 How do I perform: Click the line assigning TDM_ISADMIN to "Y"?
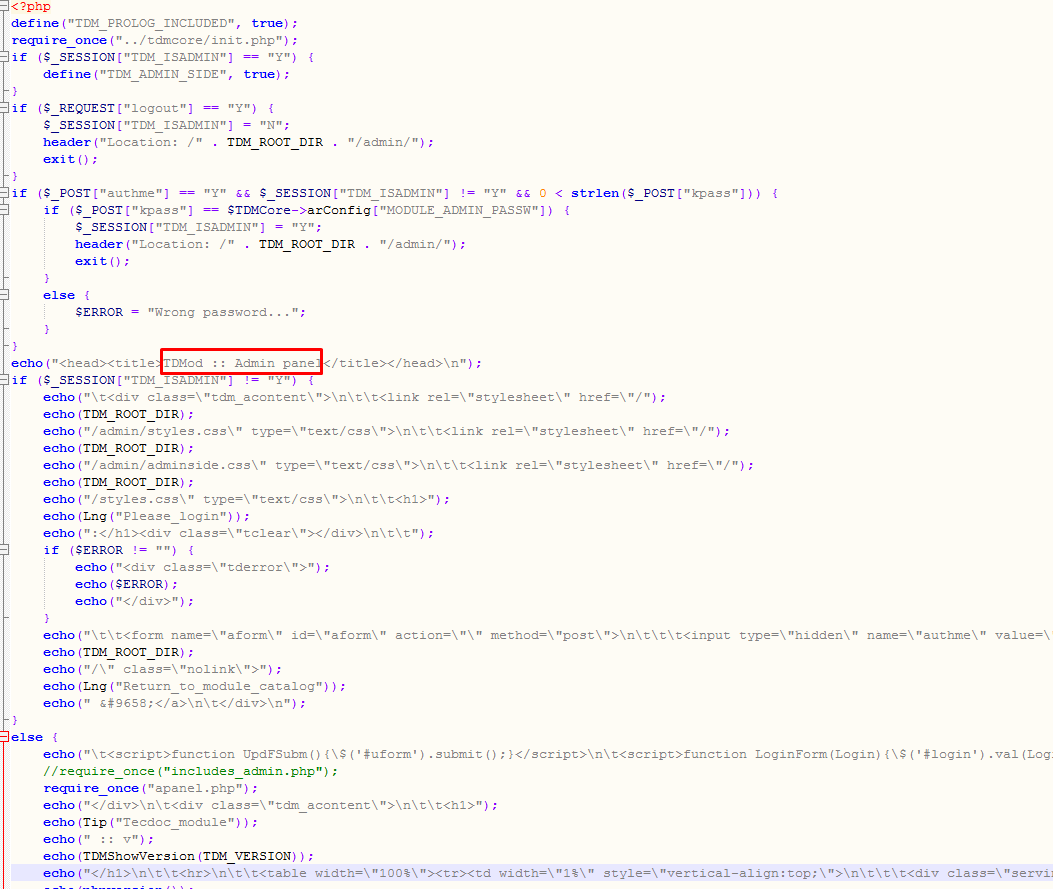(x=199, y=228)
